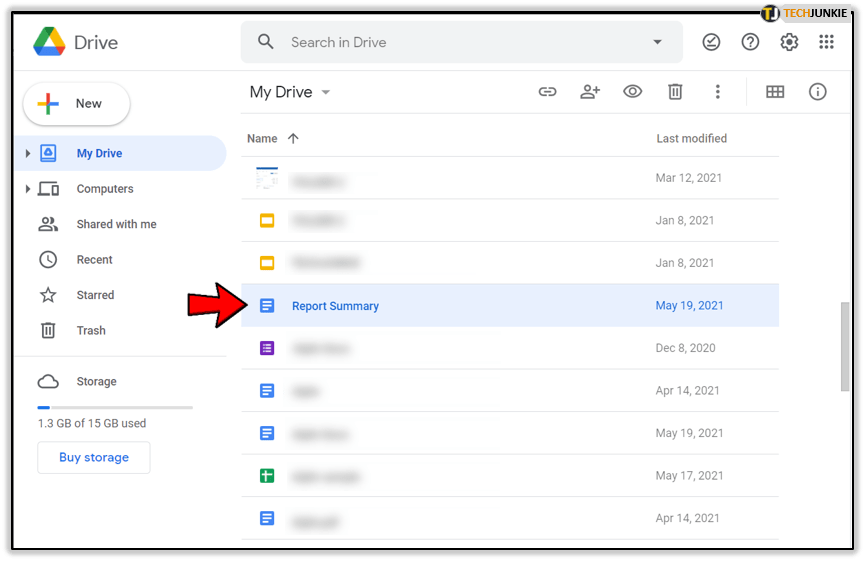Expand the My Drive tree in sidebar

28,154
